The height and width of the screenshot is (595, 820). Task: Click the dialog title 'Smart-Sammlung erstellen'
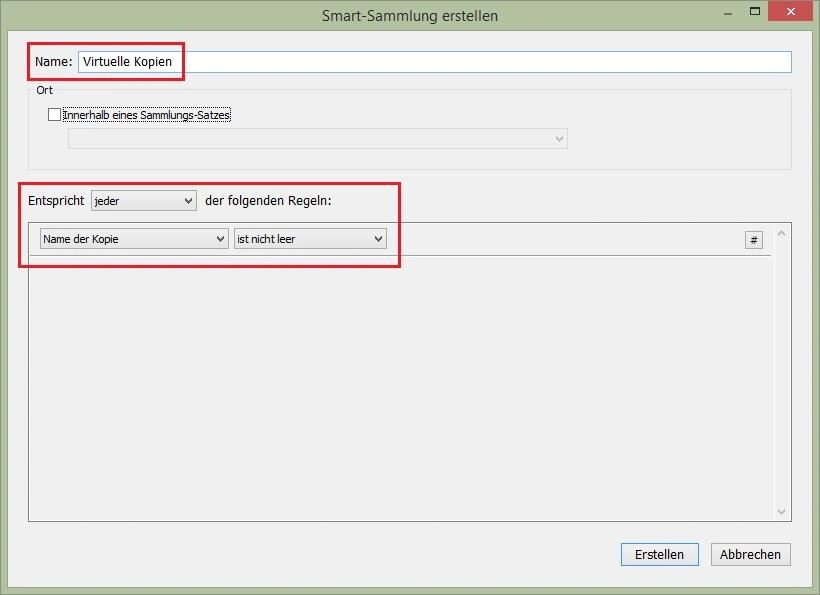point(410,15)
